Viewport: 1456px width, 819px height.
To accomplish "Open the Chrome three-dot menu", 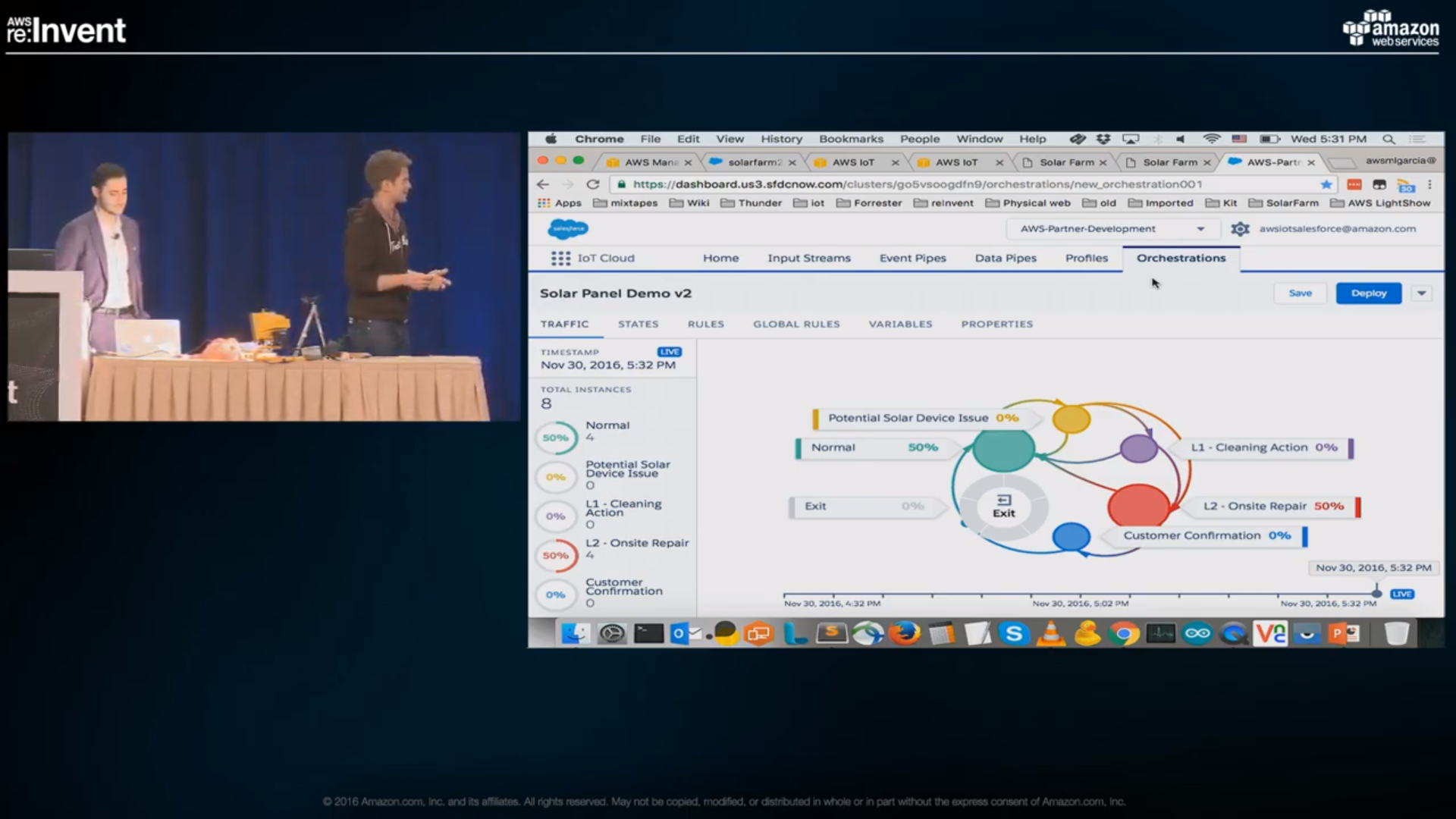I will pos(1429,184).
